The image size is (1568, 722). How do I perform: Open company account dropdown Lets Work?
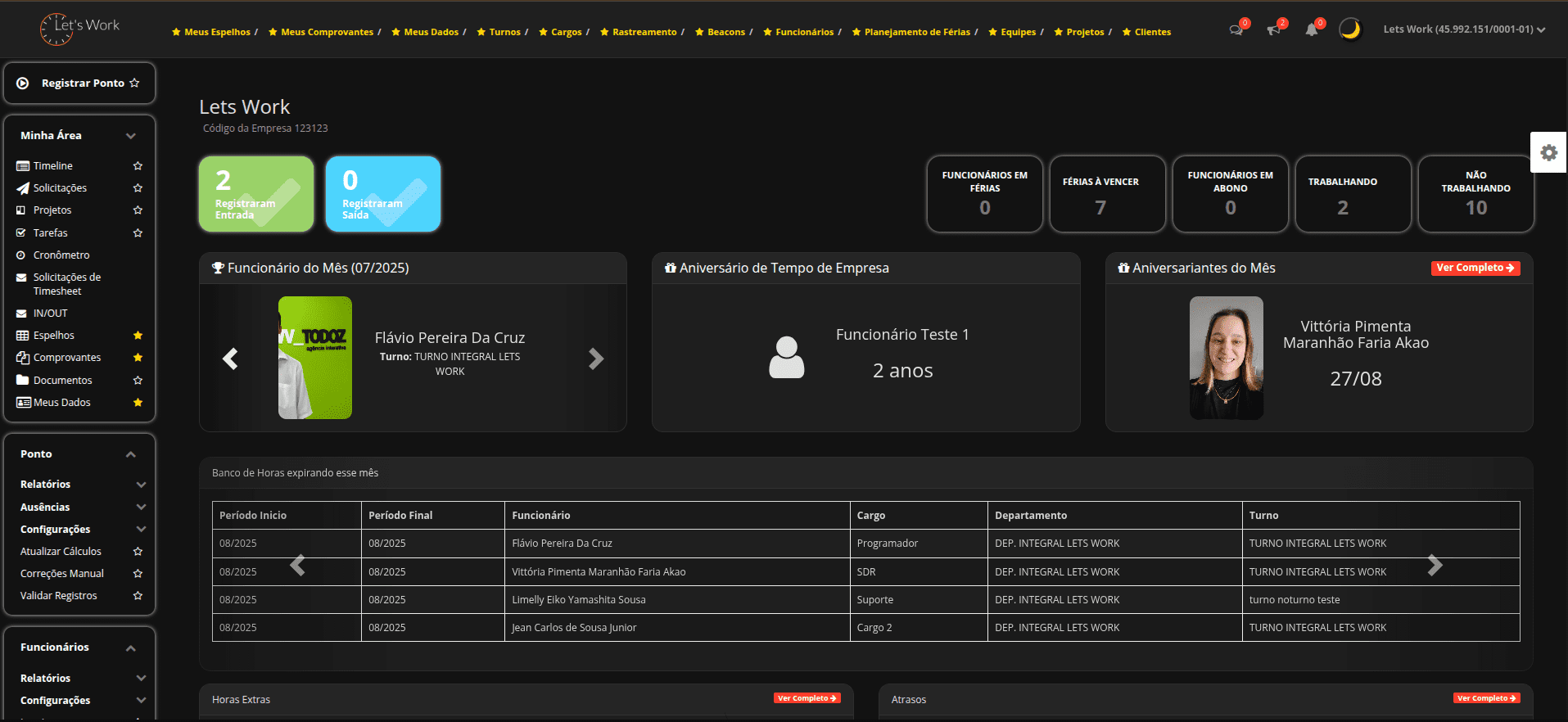click(x=1464, y=29)
